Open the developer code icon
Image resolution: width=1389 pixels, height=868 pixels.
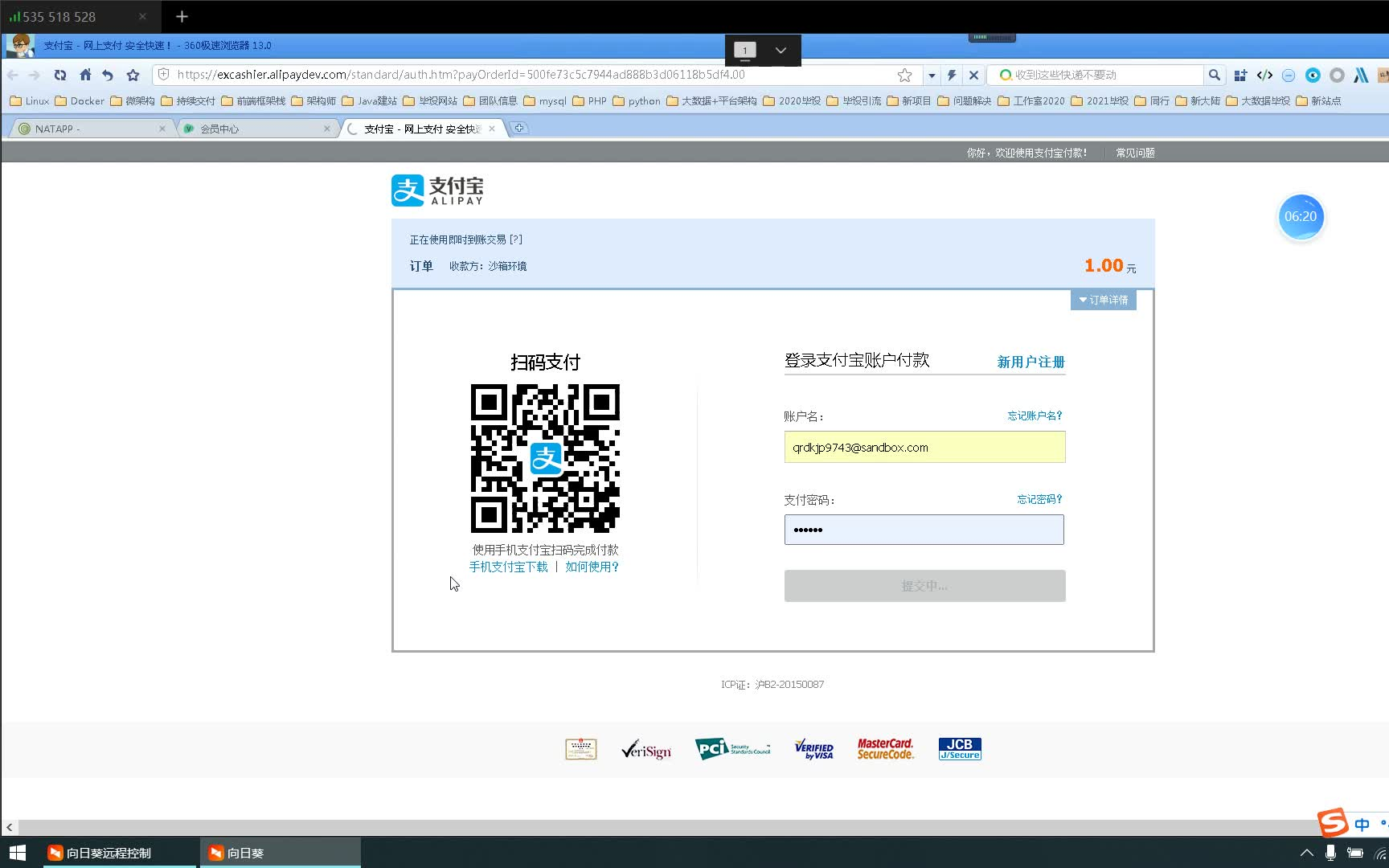pos(1264,75)
